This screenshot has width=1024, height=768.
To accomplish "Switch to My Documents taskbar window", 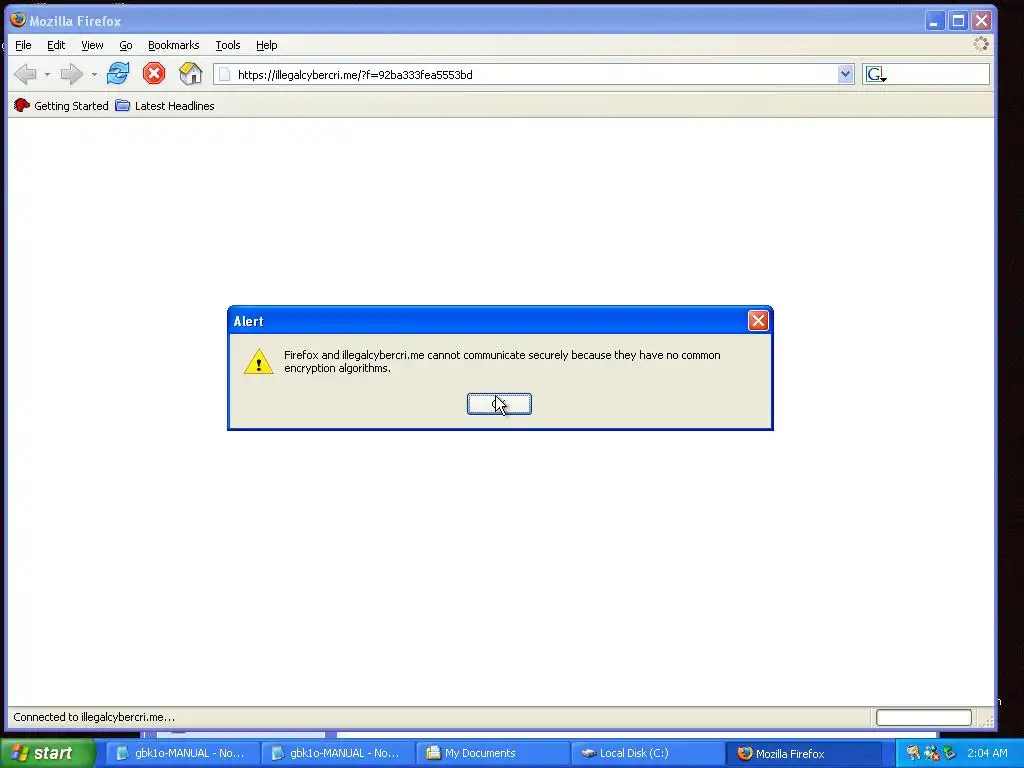I will pyautogui.click(x=492, y=754).
